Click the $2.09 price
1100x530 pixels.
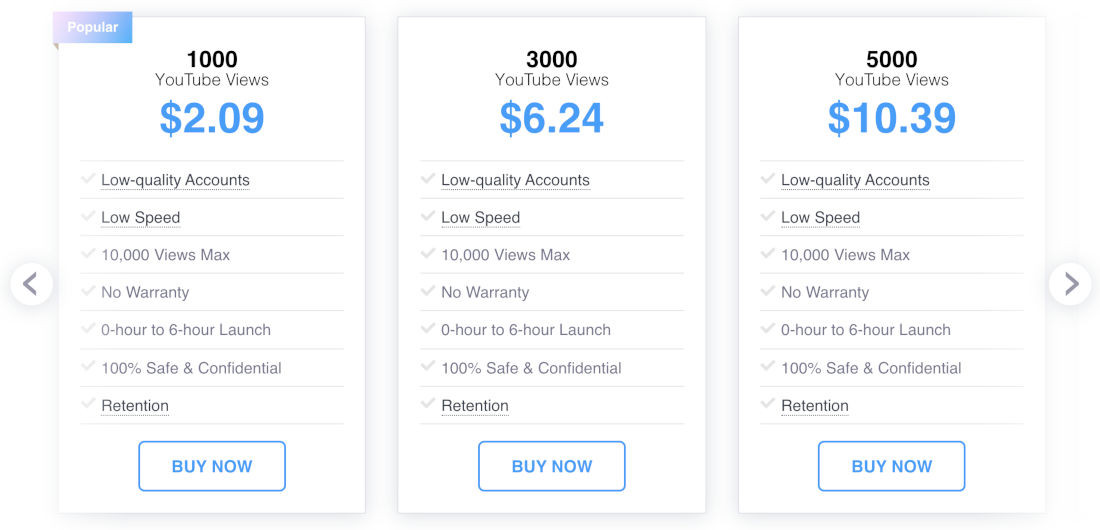coord(212,118)
